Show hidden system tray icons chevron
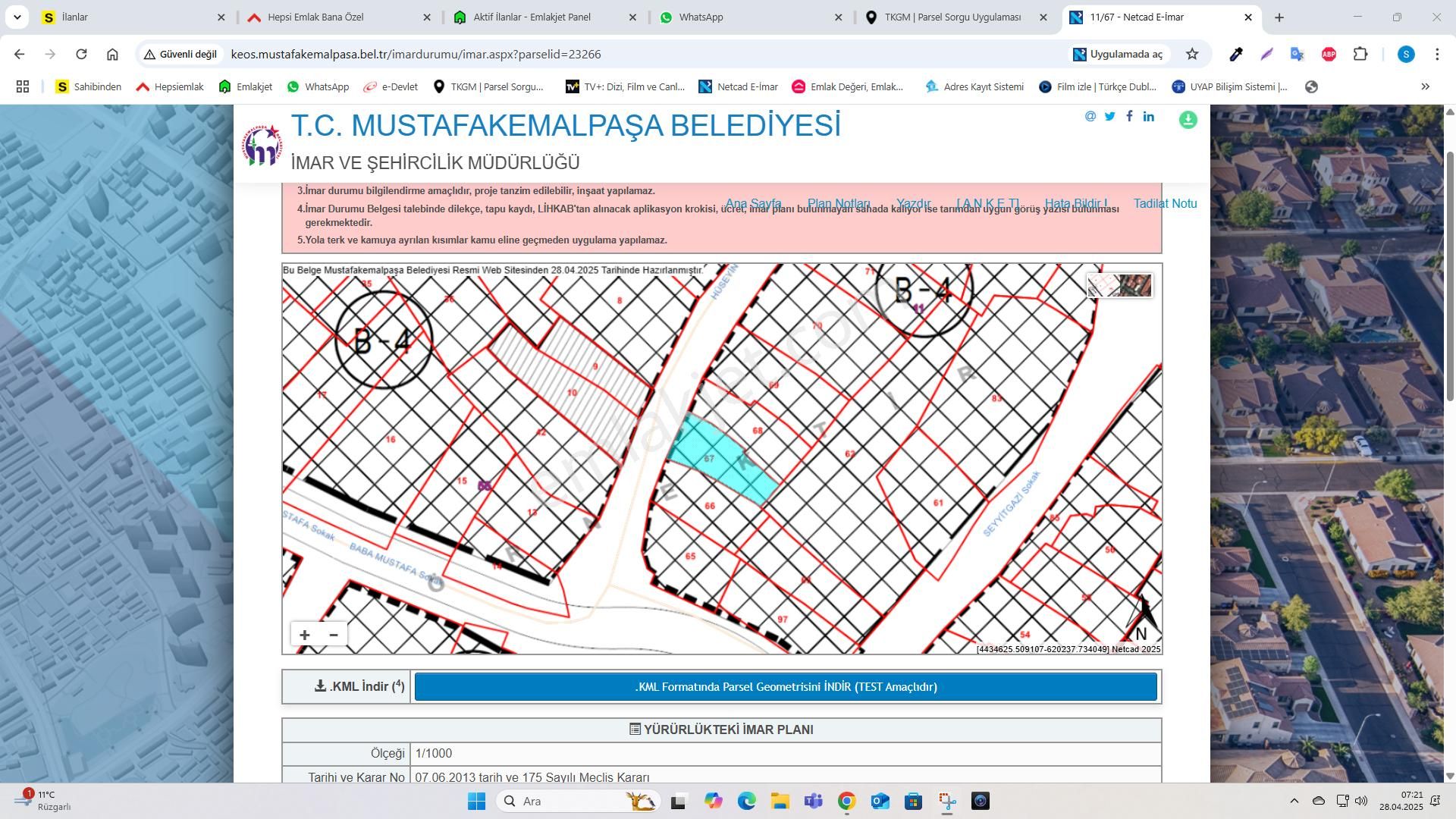The height and width of the screenshot is (819, 1456). click(x=1294, y=801)
